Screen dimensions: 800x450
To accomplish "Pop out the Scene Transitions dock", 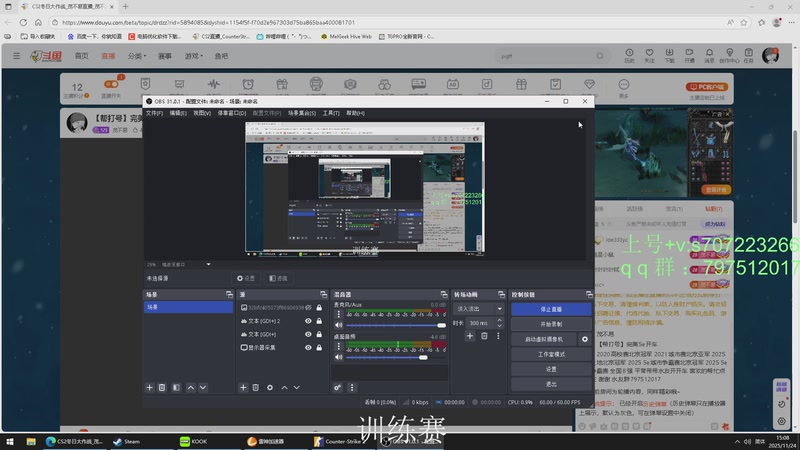I will [501, 295].
